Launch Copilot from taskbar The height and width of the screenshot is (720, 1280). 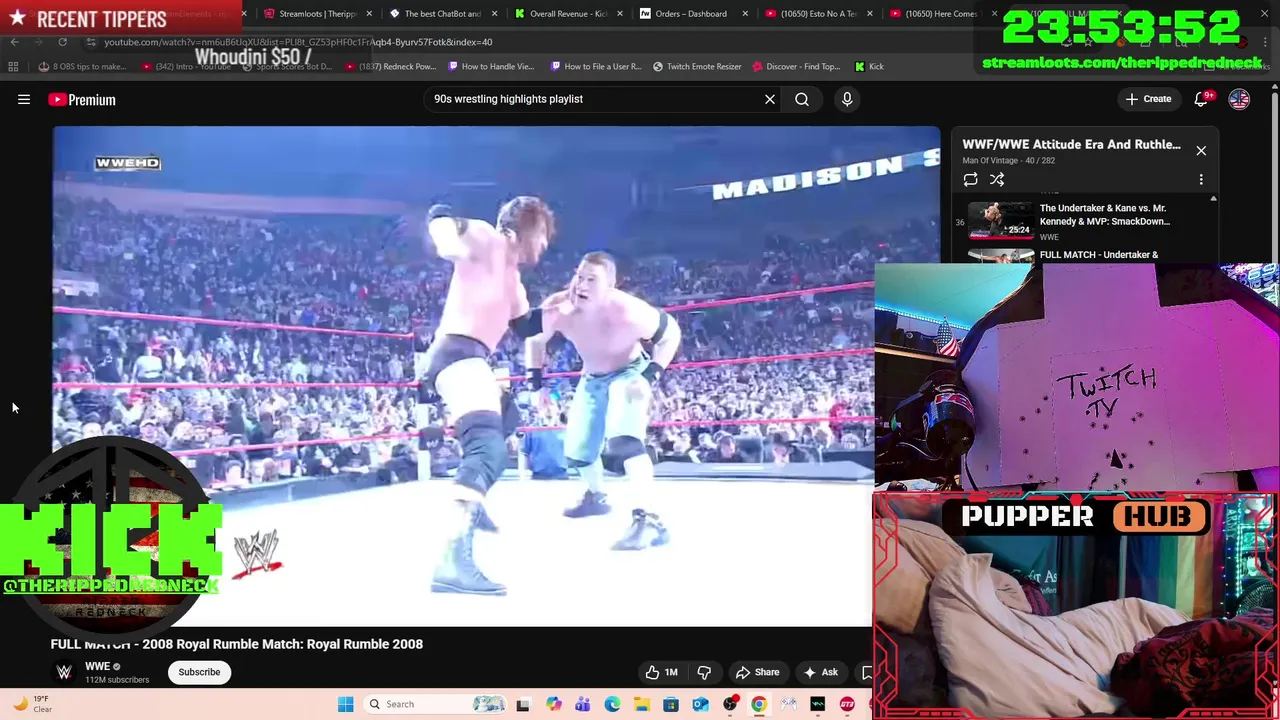click(553, 704)
